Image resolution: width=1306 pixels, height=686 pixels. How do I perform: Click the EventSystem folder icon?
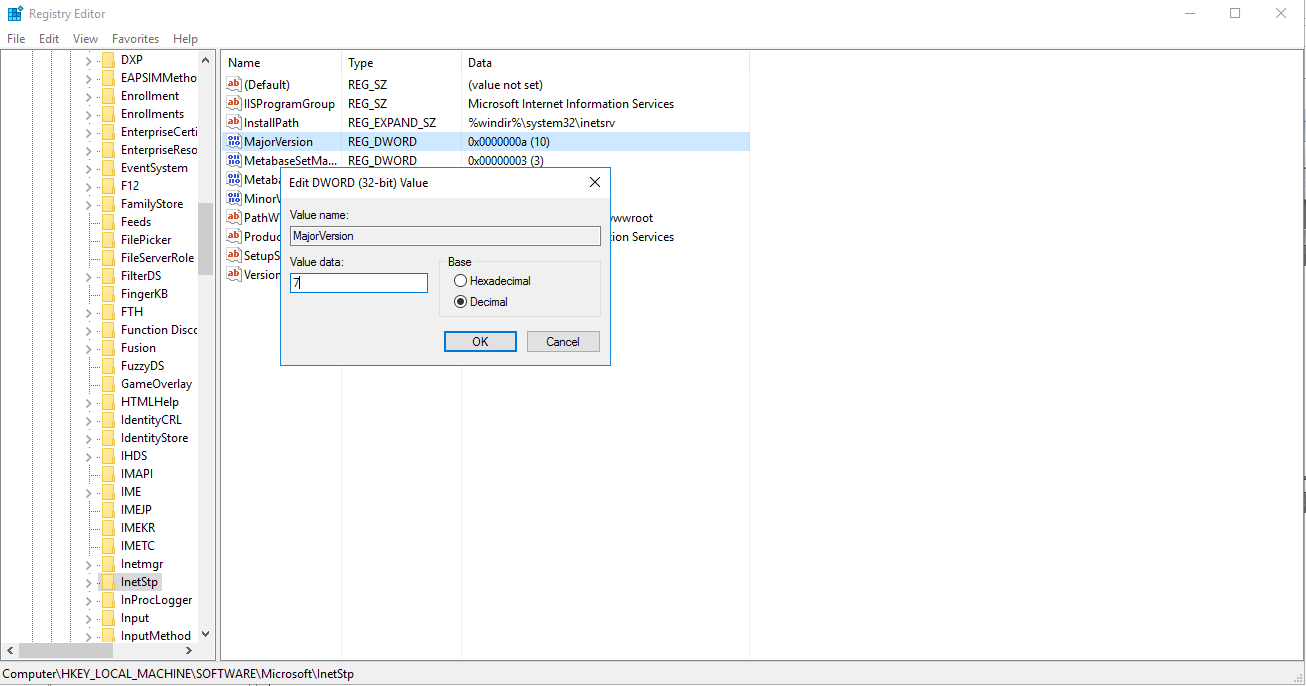point(108,168)
